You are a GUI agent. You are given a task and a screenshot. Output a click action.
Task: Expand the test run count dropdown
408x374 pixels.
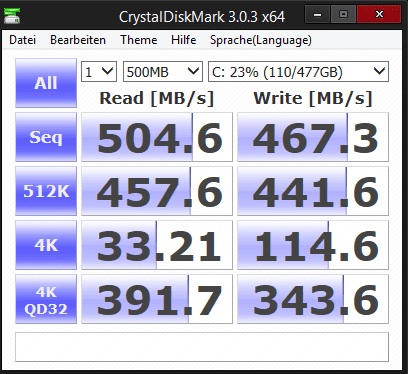pyautogui.click(x=99, y=72)
